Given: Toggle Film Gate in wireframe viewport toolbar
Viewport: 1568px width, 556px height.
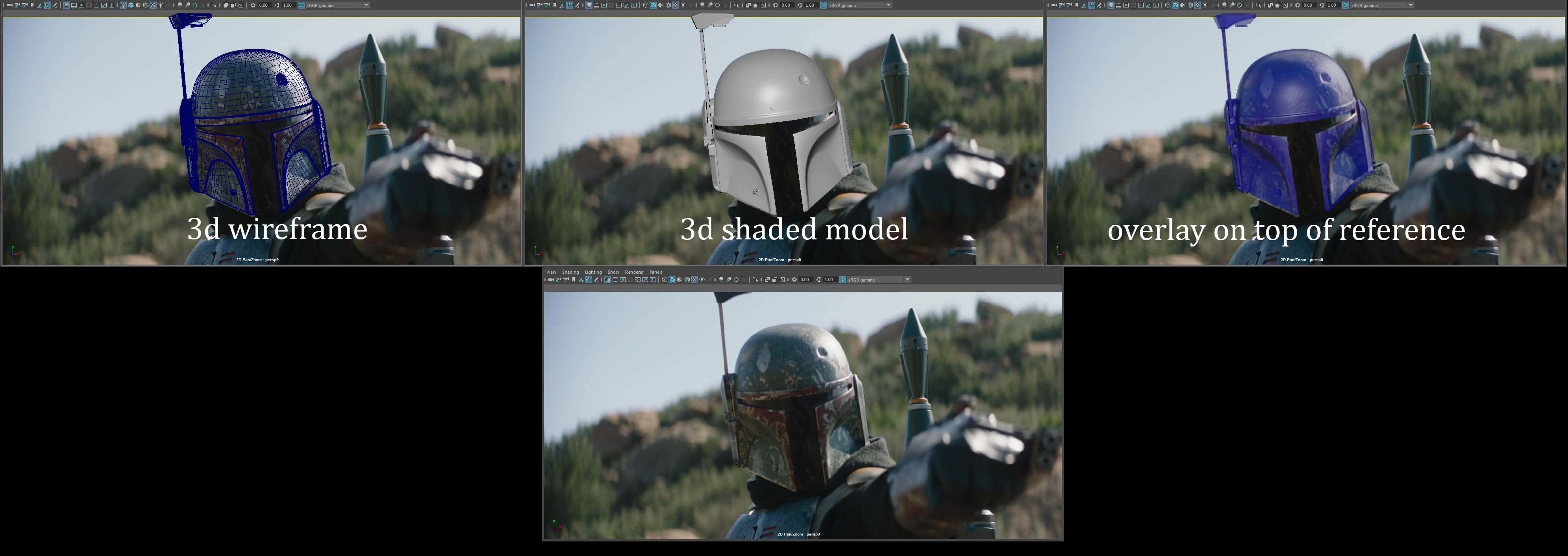Looking at the screenshot, I should point(74,5).
